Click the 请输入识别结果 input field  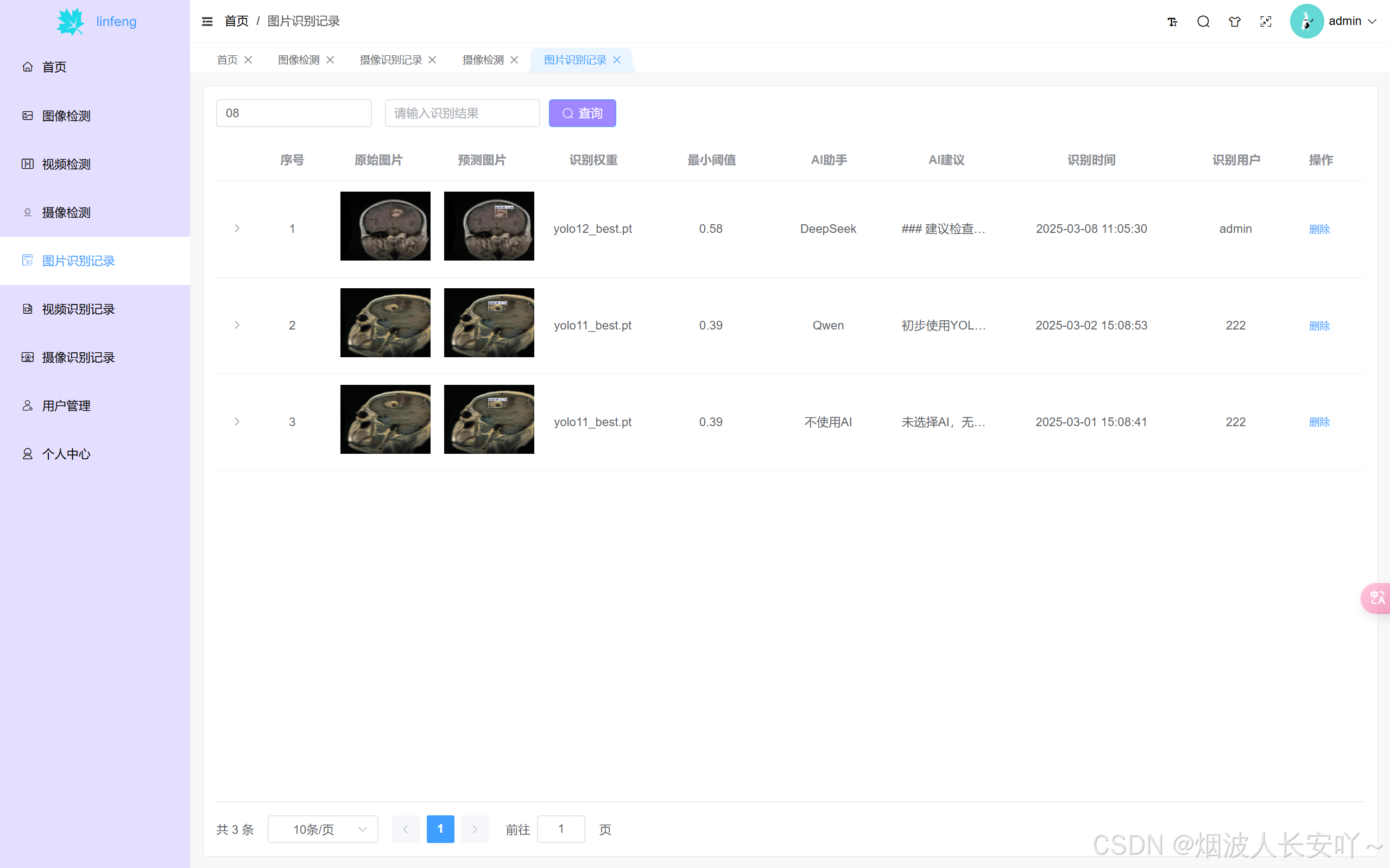click(x=462, y=113)
